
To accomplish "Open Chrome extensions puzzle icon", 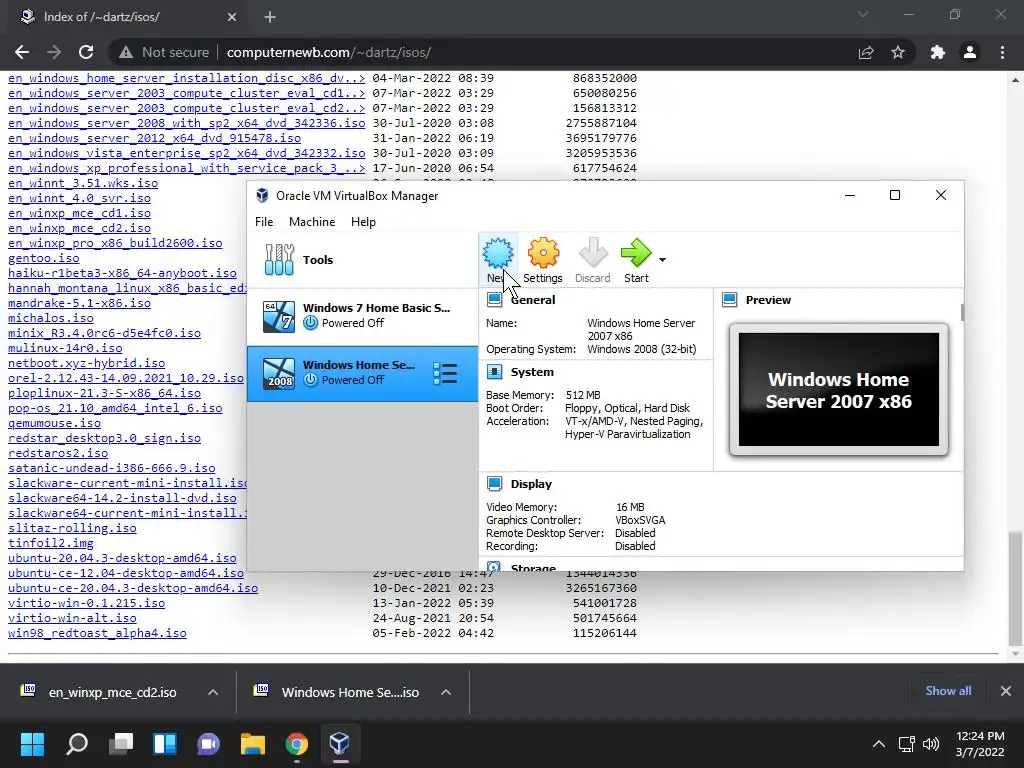I will [938, 52].
